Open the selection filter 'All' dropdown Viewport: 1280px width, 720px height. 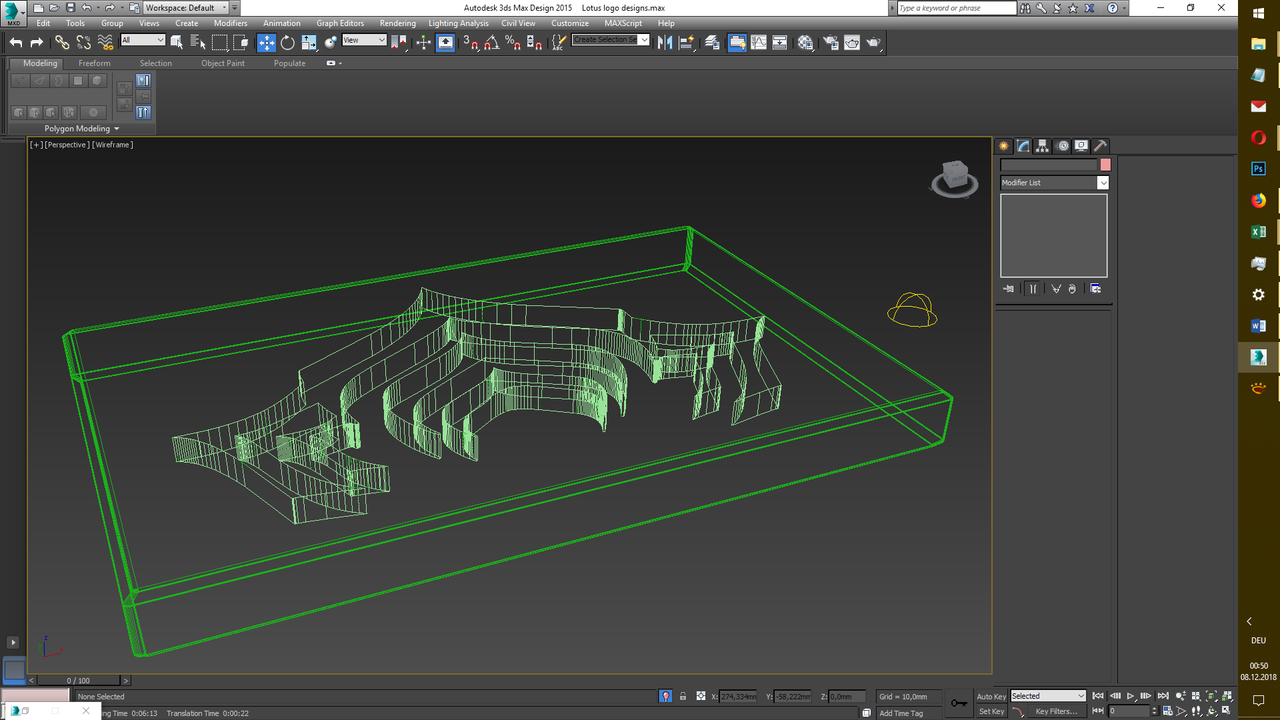[143, 40]
